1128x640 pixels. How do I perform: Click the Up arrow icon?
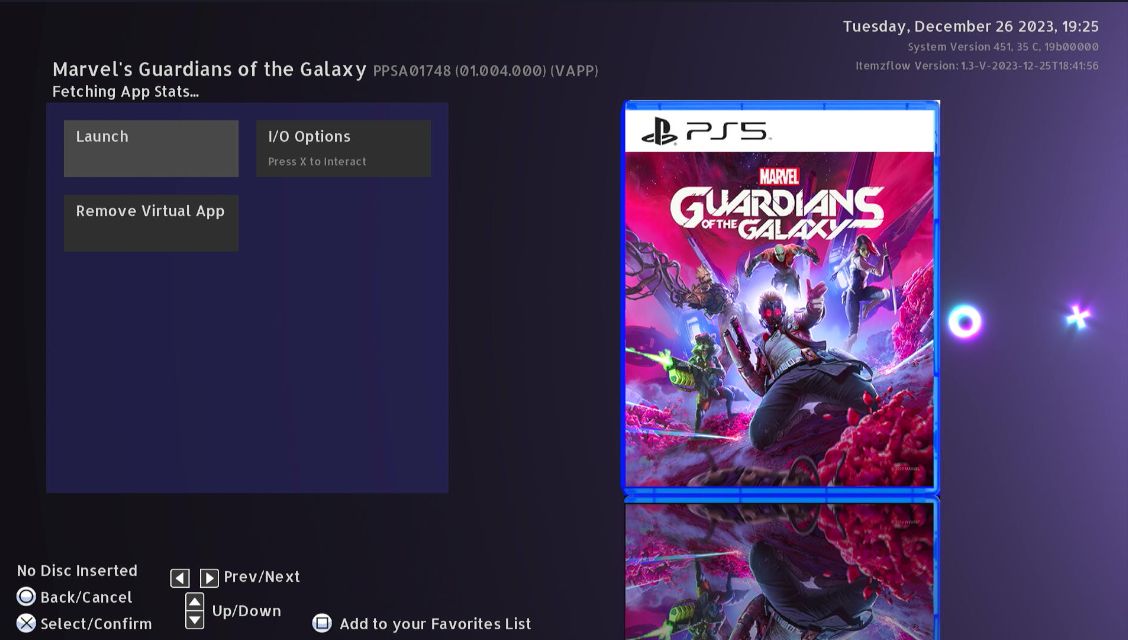[194, 602]
